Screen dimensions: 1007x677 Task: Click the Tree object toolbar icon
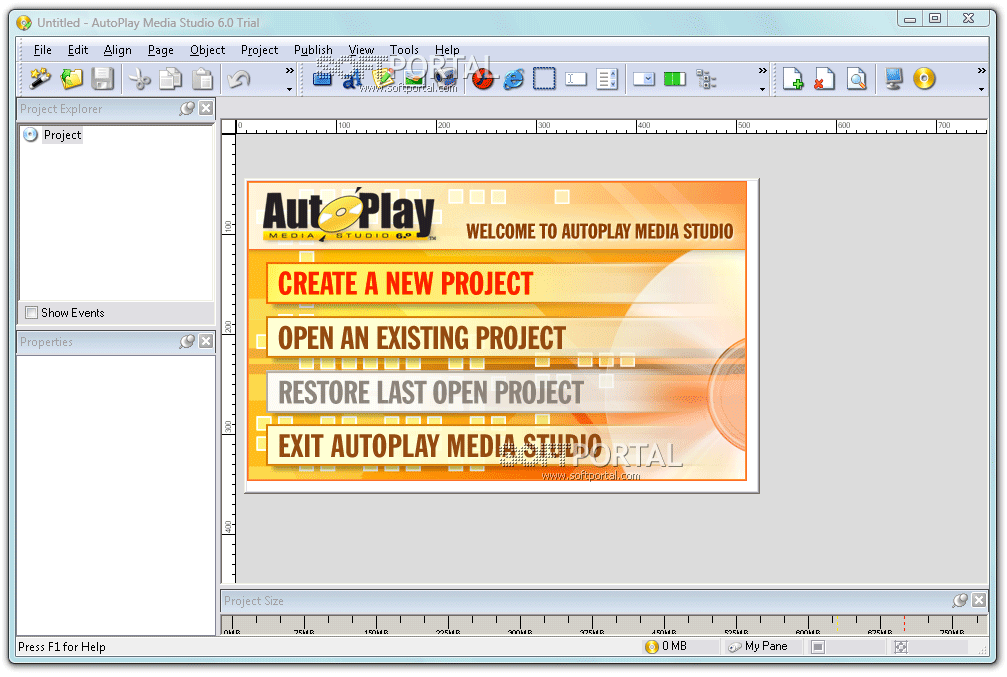tap(706, 79)
